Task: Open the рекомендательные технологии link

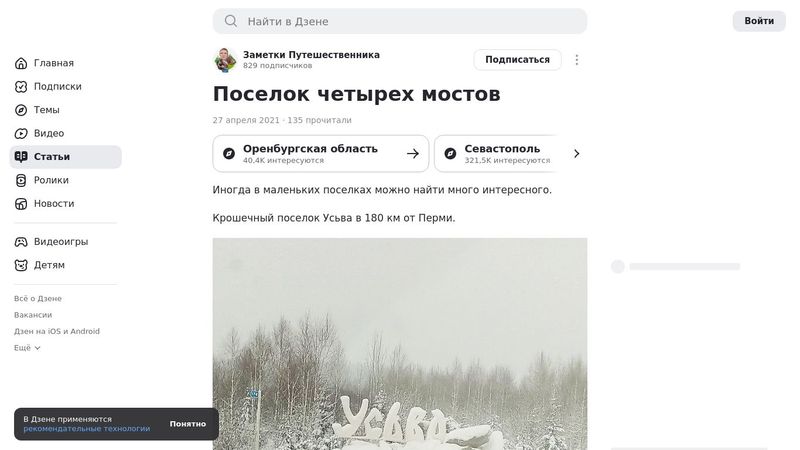Action: [x=87, y=429]
